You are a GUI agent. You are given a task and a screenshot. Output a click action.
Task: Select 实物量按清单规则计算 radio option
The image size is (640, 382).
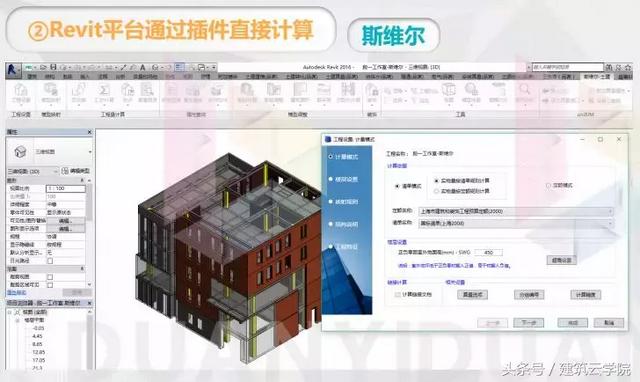point(436,180)
